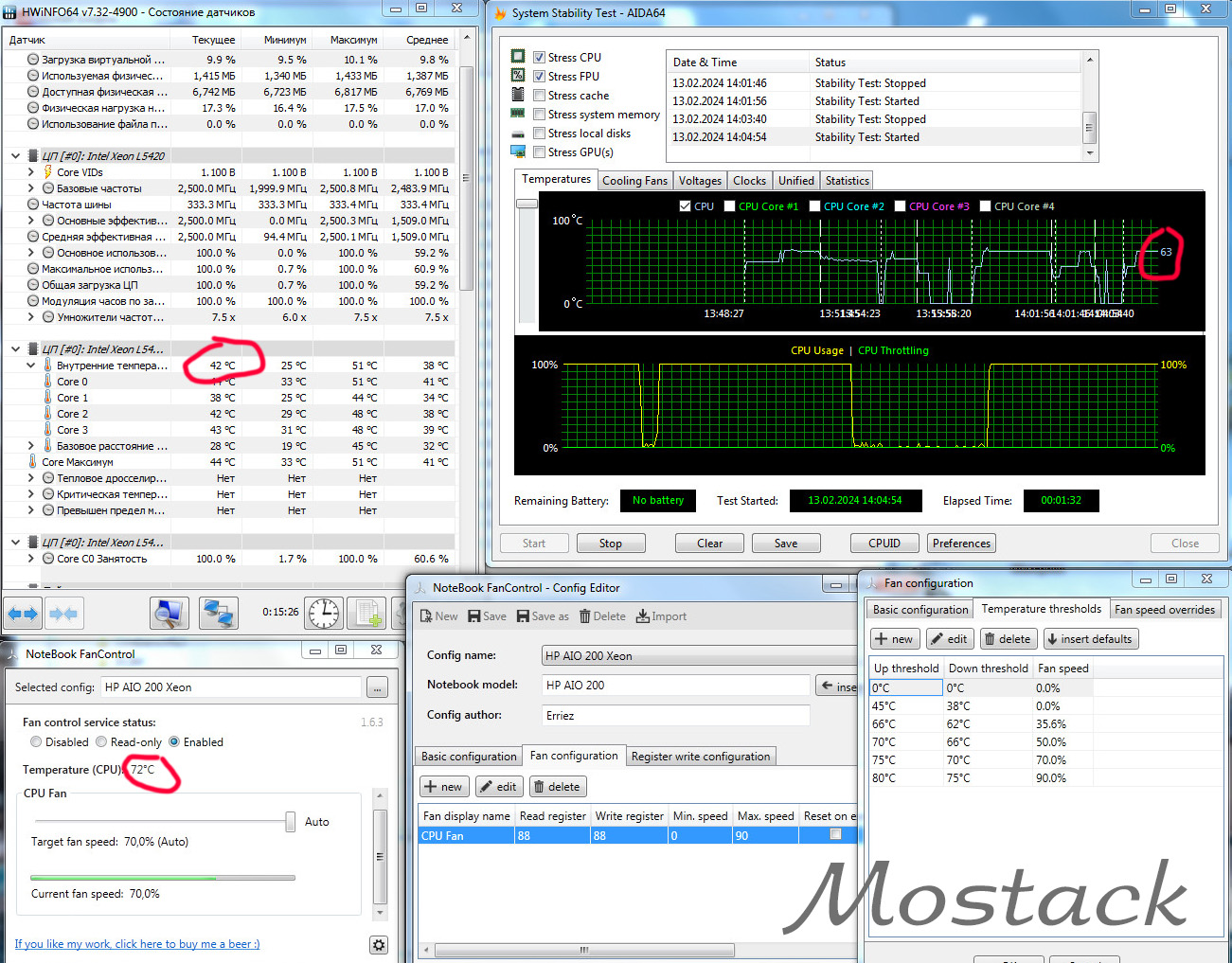Expand the Core VIDs sensor row
Screen dimensions: 1232x963
(x=31, y=172)
